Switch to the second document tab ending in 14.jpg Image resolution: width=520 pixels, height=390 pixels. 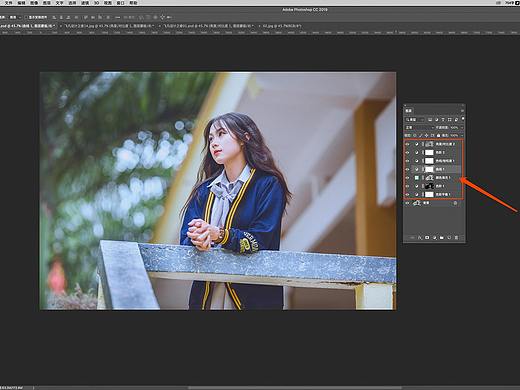109,26
